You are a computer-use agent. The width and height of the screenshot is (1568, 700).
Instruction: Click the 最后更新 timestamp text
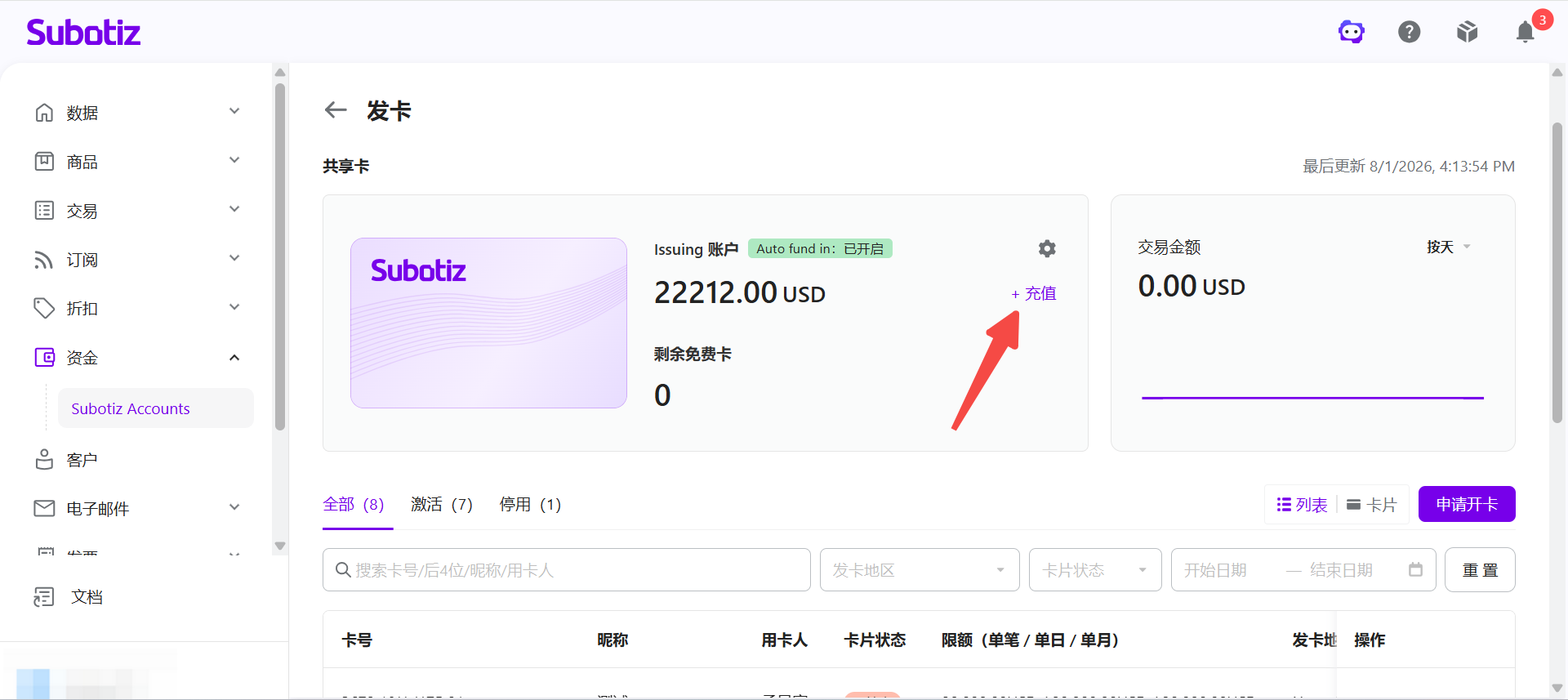tap(1409, 167)
